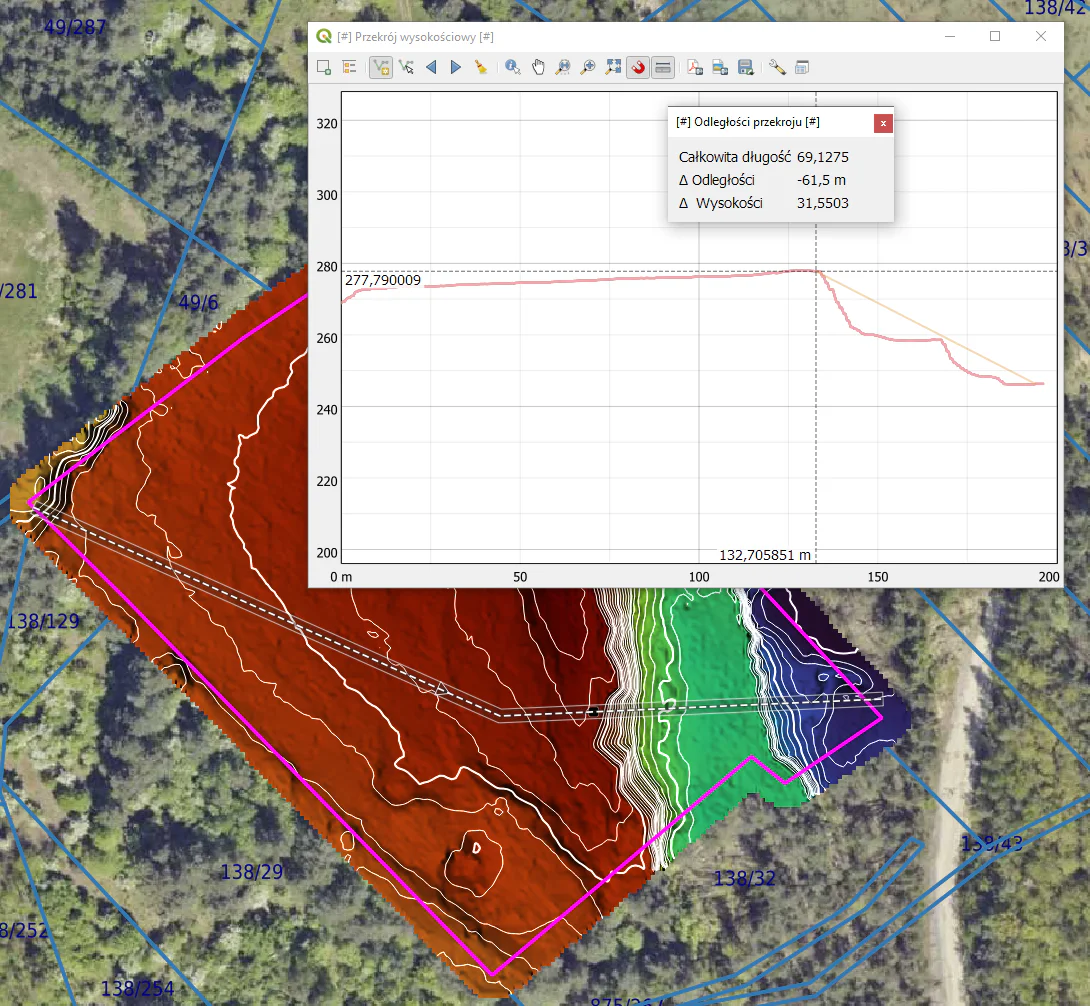Activate the Identify Features tool
Screen dimensions: 1090x1006
click(513, 67)
